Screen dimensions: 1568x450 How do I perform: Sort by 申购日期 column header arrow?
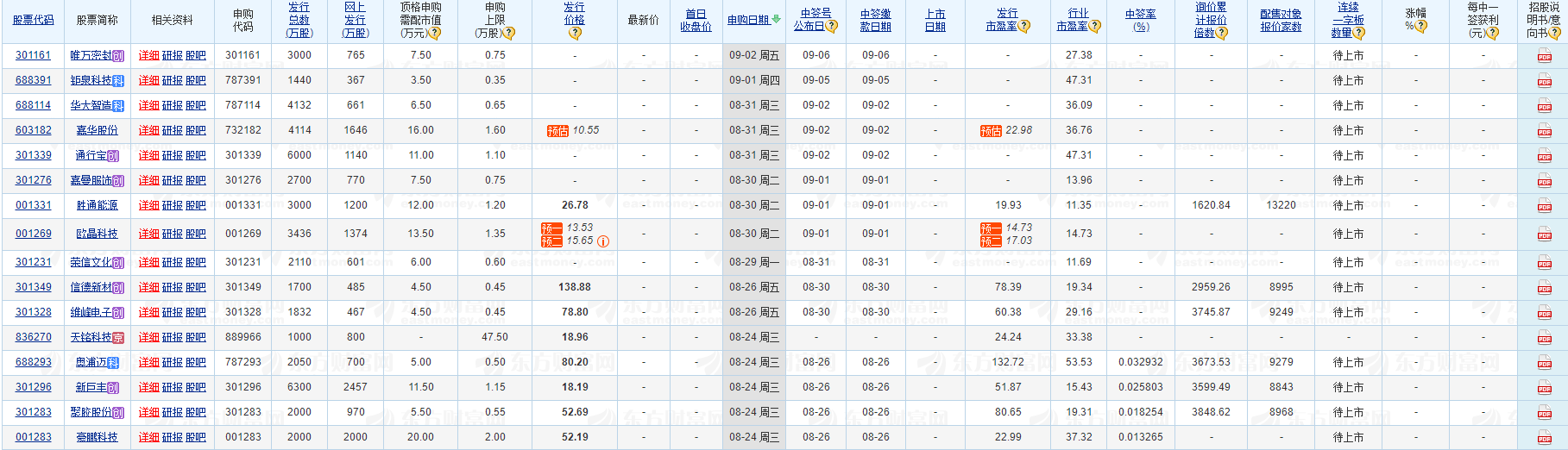777,19
